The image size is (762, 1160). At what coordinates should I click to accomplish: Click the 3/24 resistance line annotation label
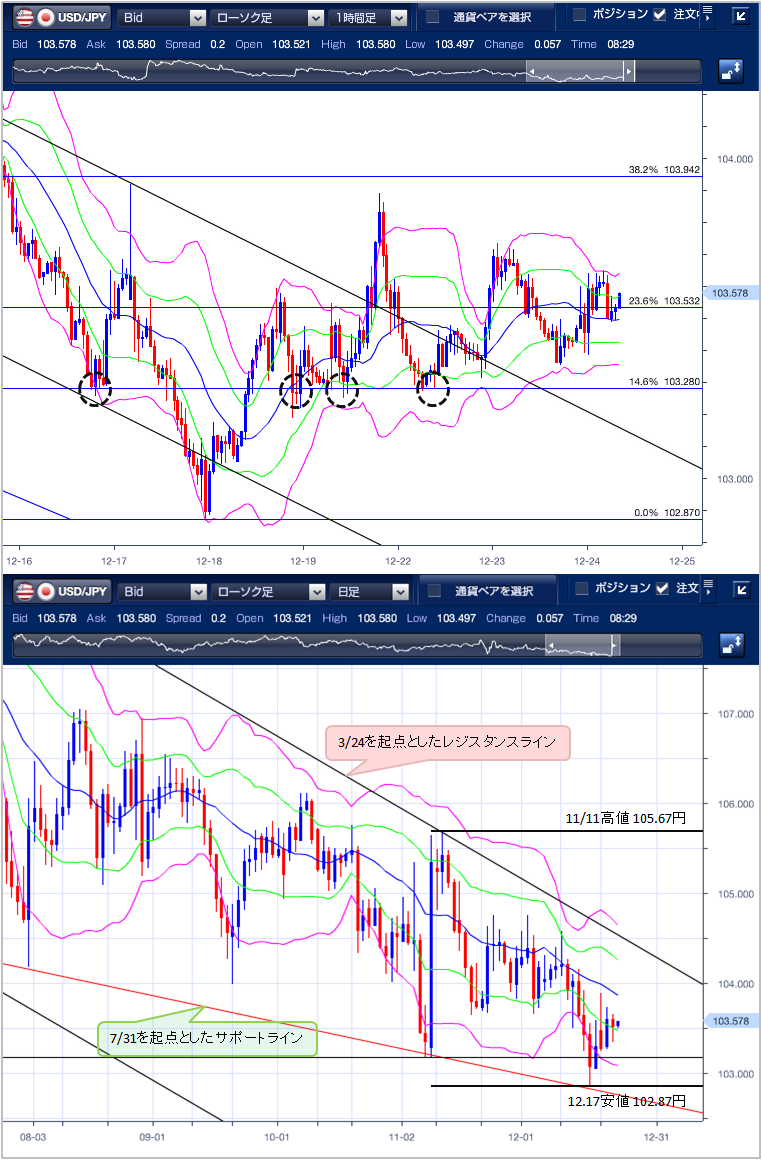[x=447, y=743]
